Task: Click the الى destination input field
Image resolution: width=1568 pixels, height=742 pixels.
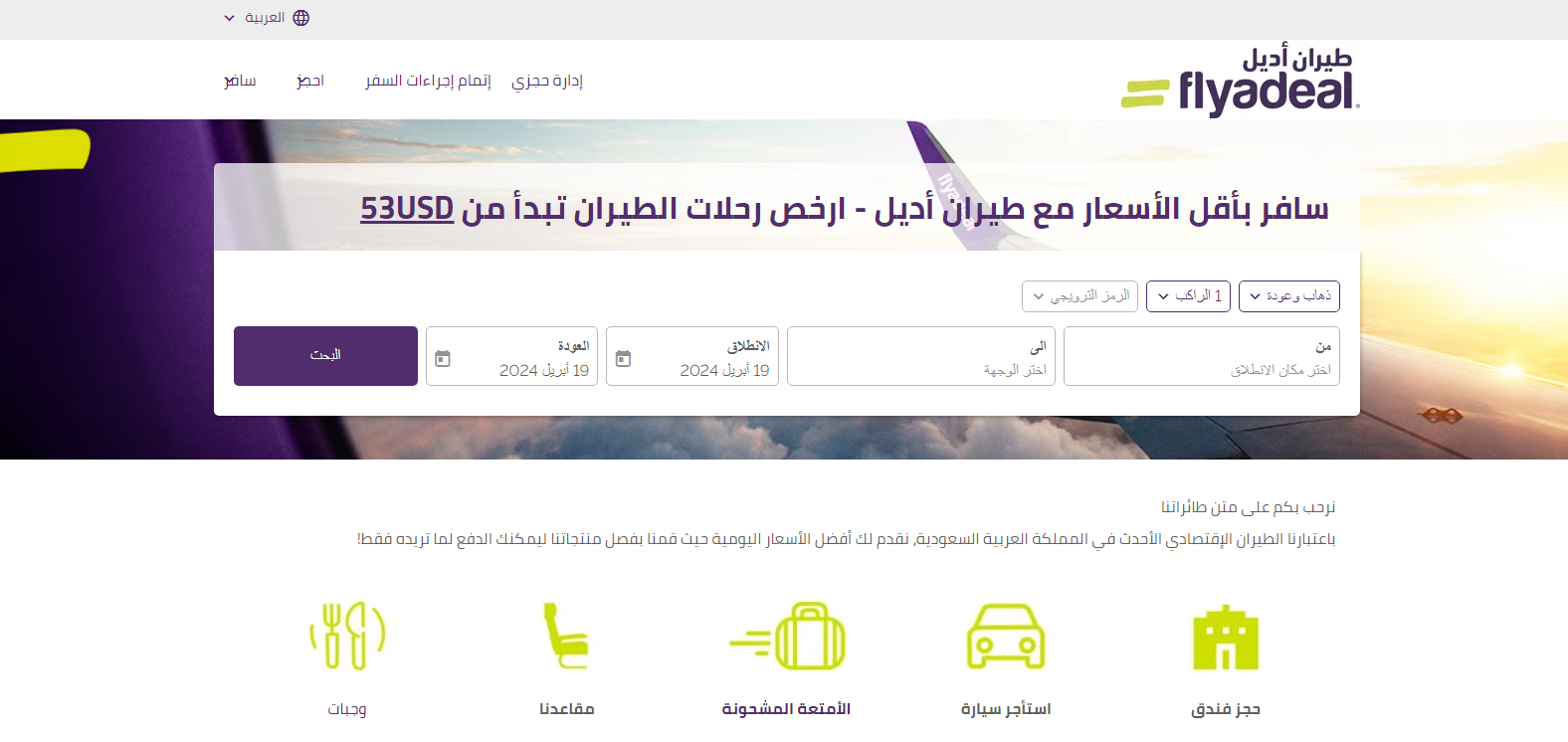Action: 921,356
